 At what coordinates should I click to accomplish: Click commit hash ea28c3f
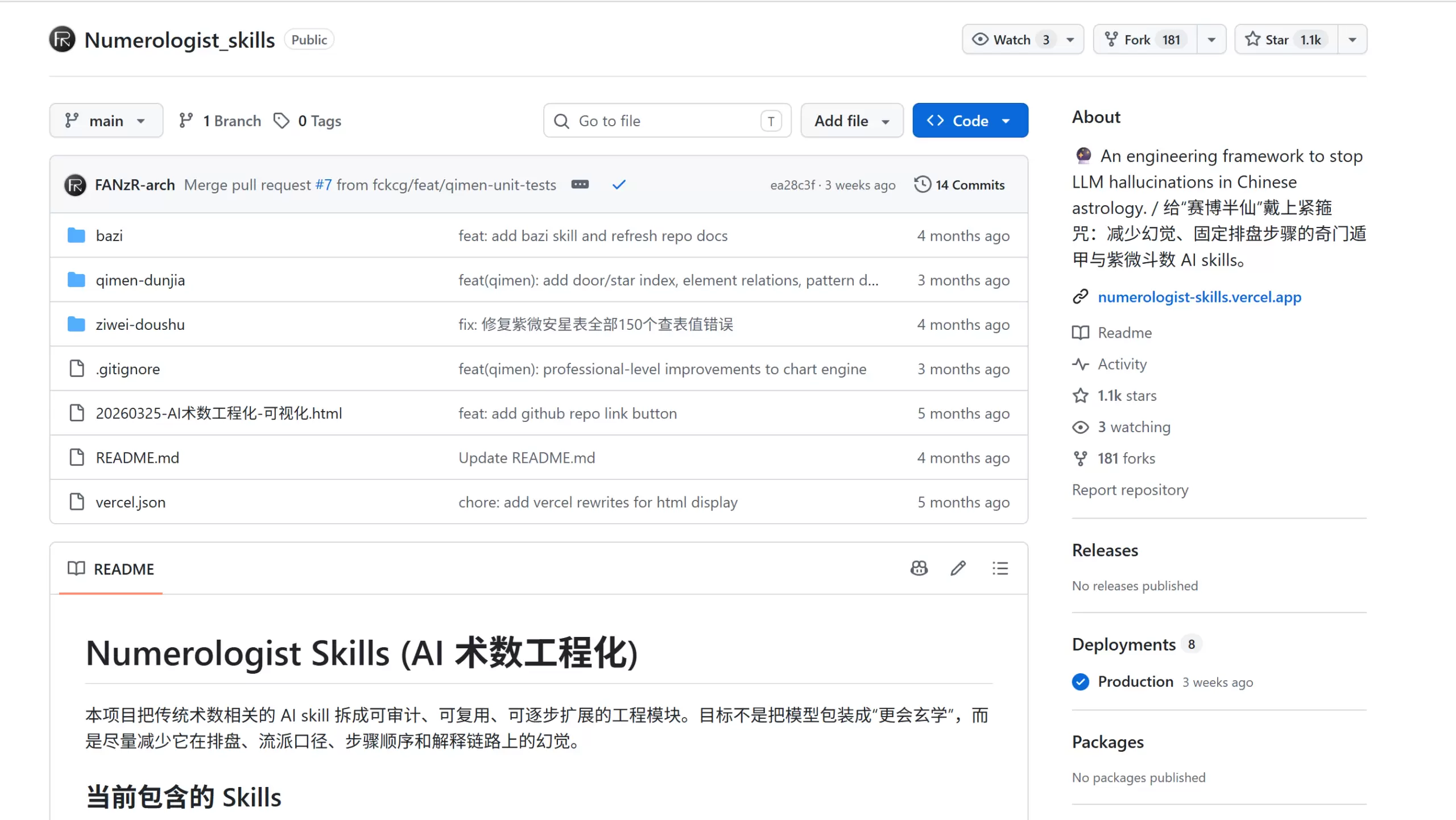pos(792,185)
